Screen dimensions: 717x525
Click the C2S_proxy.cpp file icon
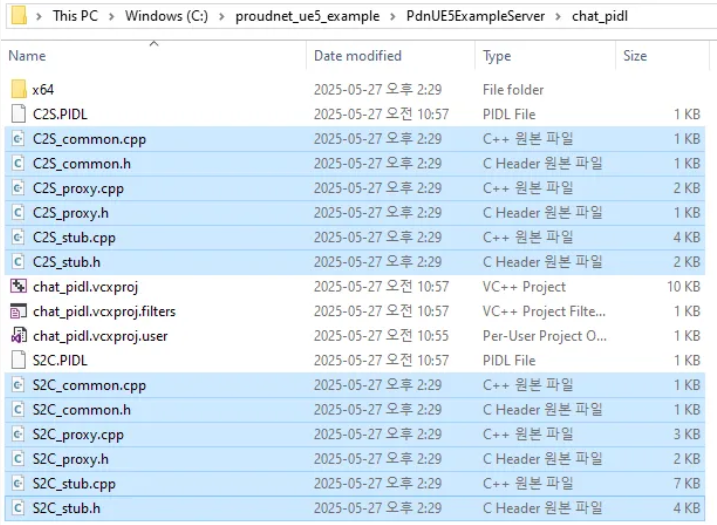pos(18,188)
